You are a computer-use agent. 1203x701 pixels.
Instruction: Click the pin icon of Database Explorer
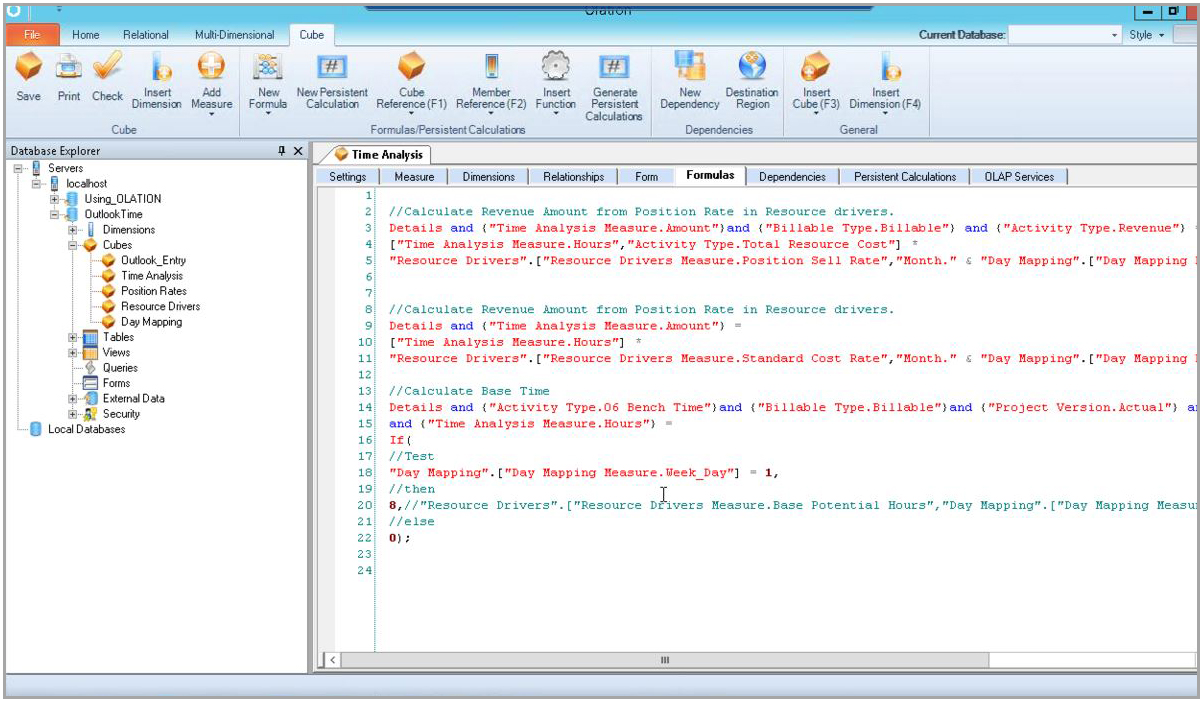point(282,151)
